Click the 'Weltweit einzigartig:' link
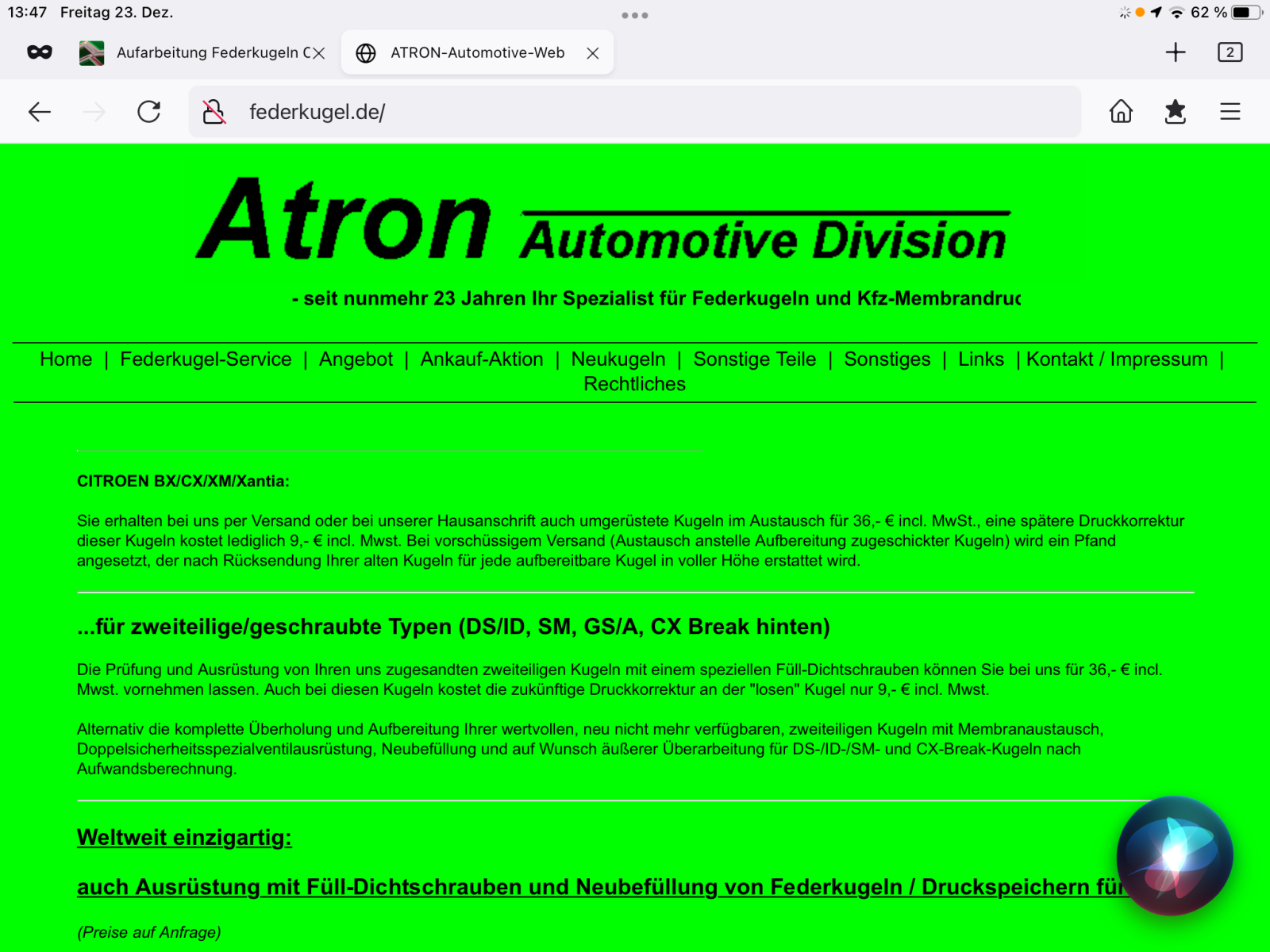 click(x=184, y=838)
